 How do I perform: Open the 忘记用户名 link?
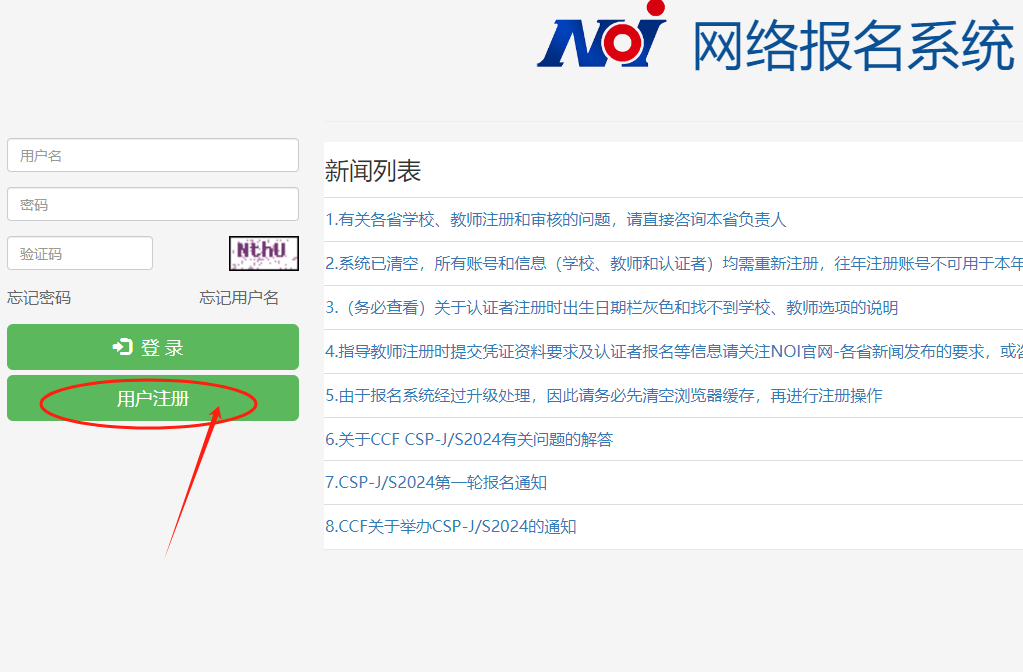click(x=239, y=298)
